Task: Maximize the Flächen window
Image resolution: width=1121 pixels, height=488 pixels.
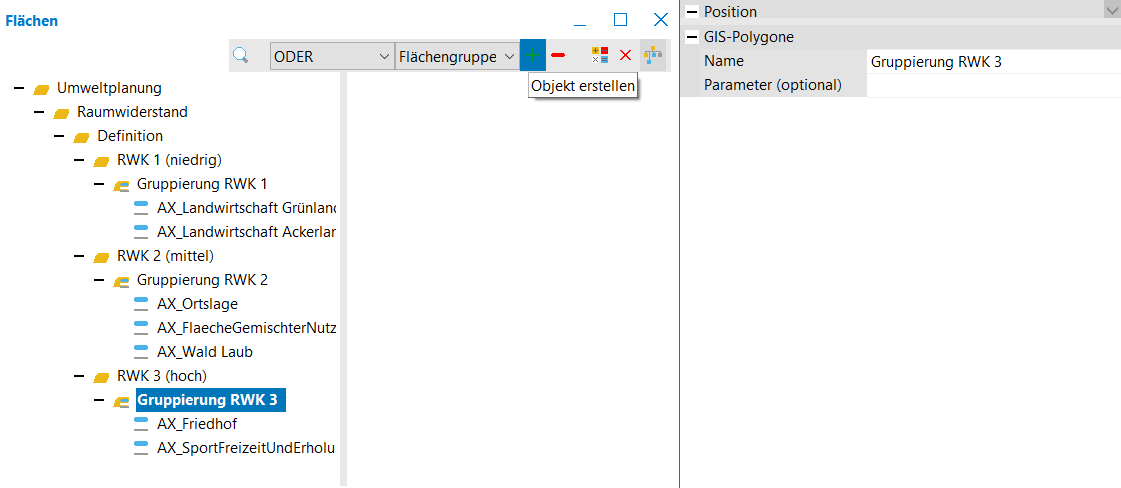Action: [x=620, y=19]
